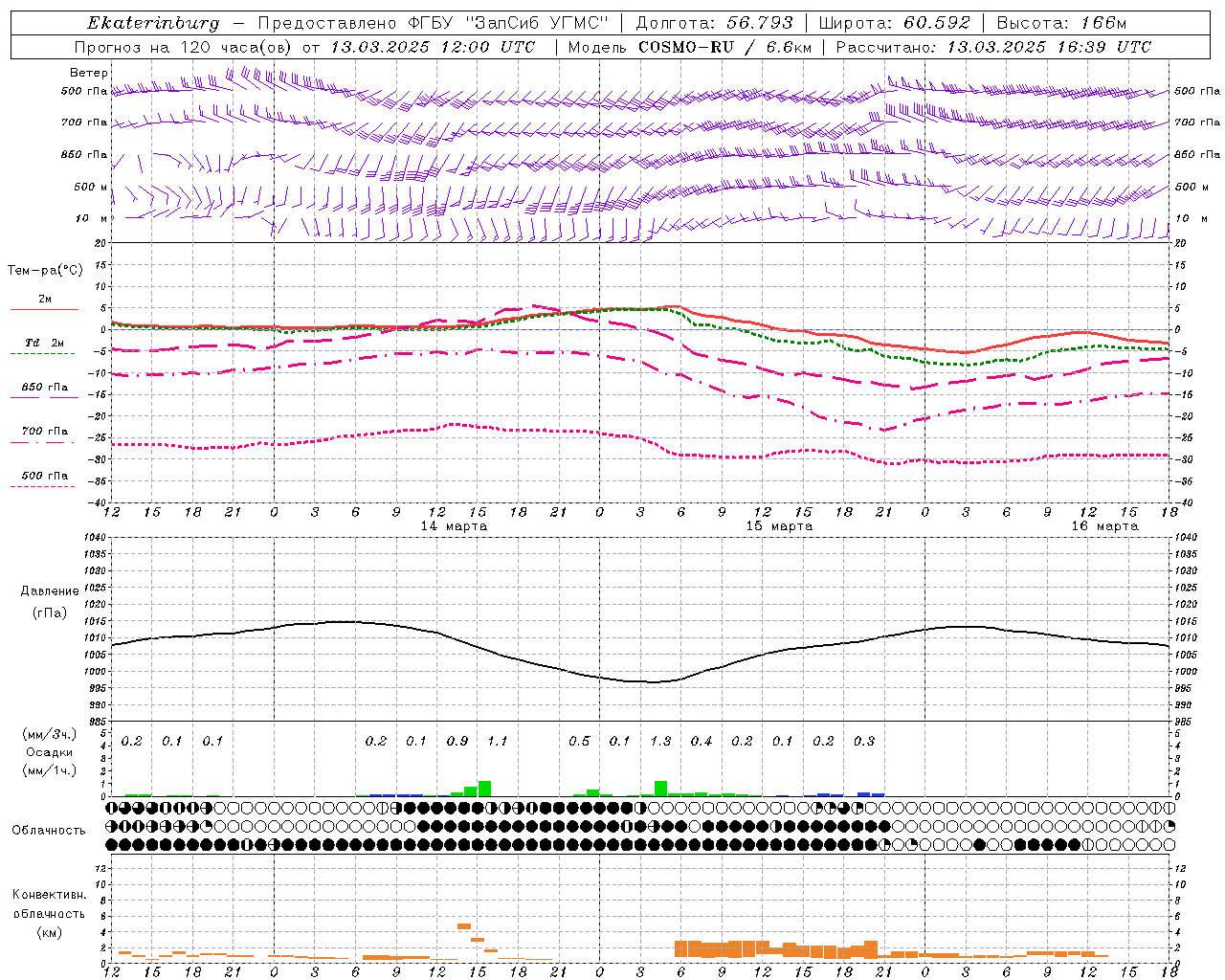Click the 'Долгота: 56.793' header value

tap(713, 23)
